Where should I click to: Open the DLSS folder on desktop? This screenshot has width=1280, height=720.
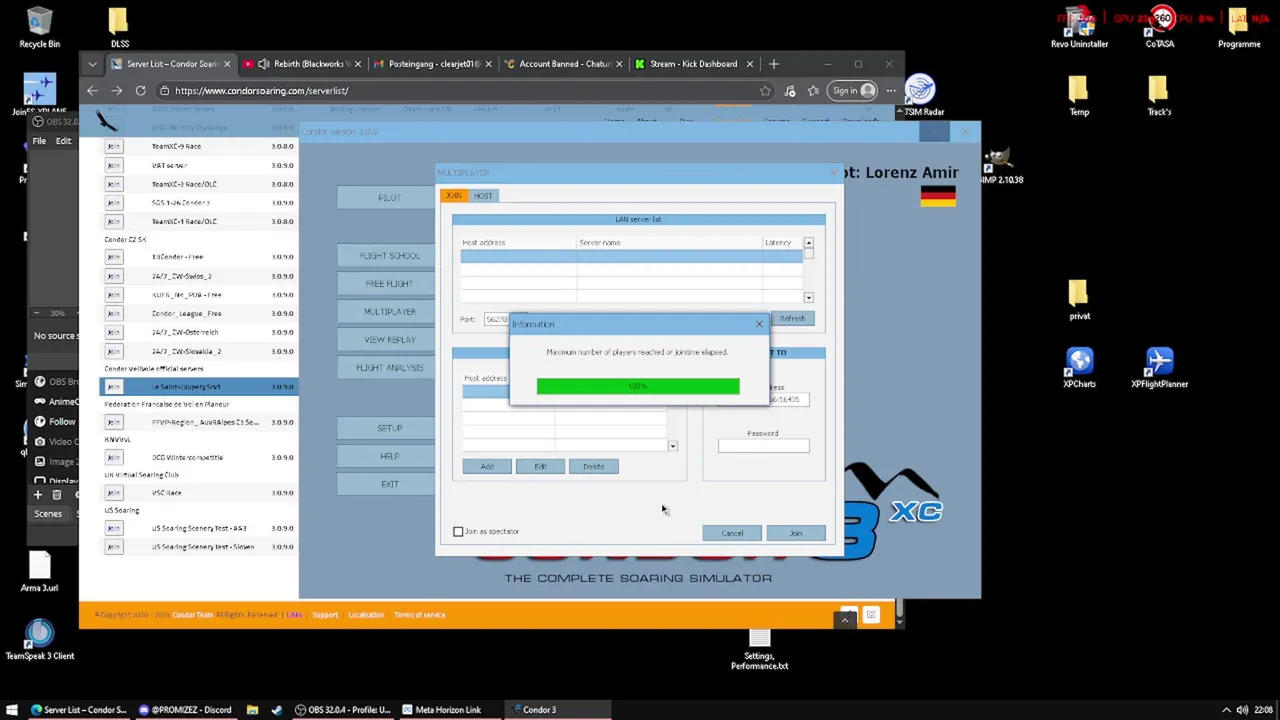pos(119,28)
